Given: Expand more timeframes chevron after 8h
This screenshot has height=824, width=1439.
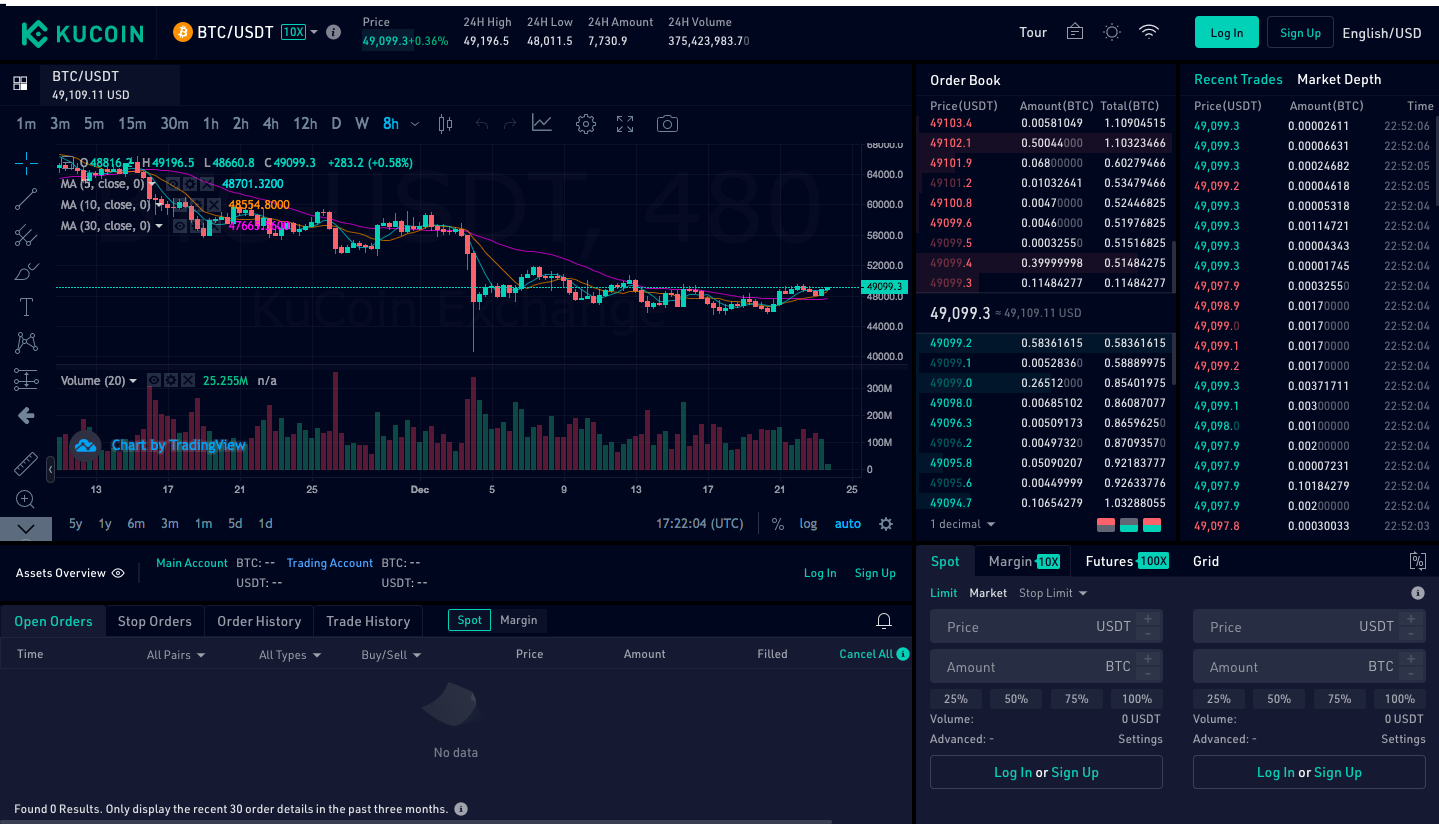Looking at the screenshot, I should click(x=415, y=124).
